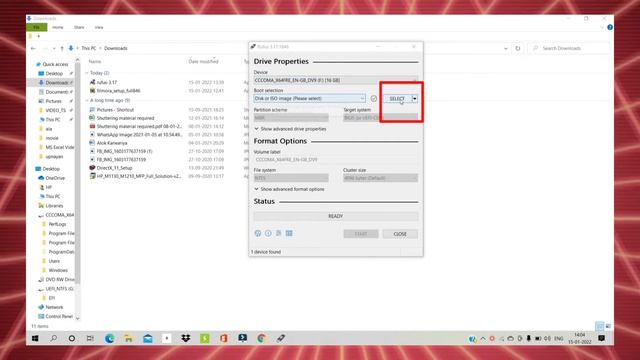
Task: Open Dropbox from taskbar
Action: pos(186,338)
